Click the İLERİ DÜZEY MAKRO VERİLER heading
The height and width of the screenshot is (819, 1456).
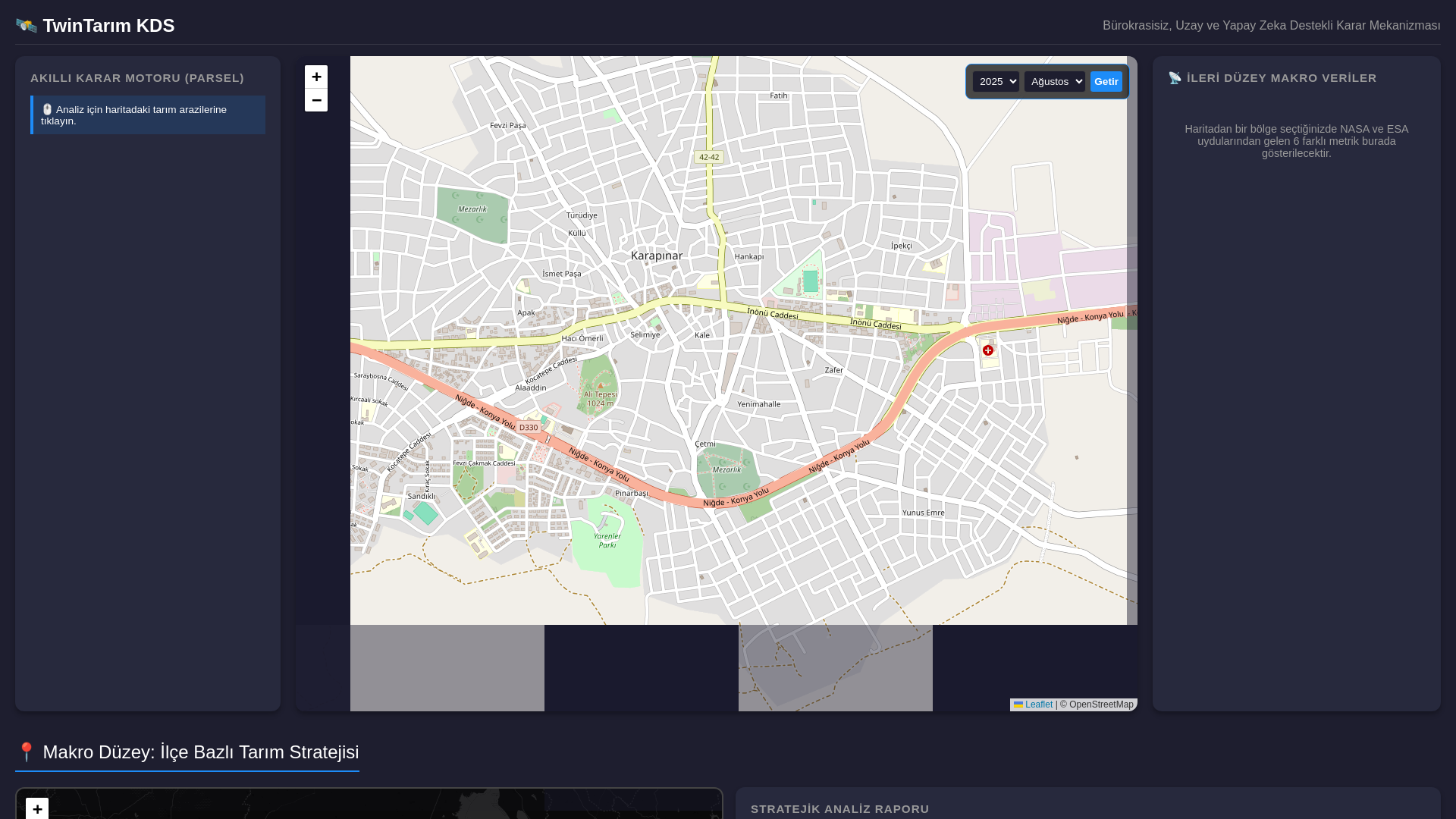1282,77
